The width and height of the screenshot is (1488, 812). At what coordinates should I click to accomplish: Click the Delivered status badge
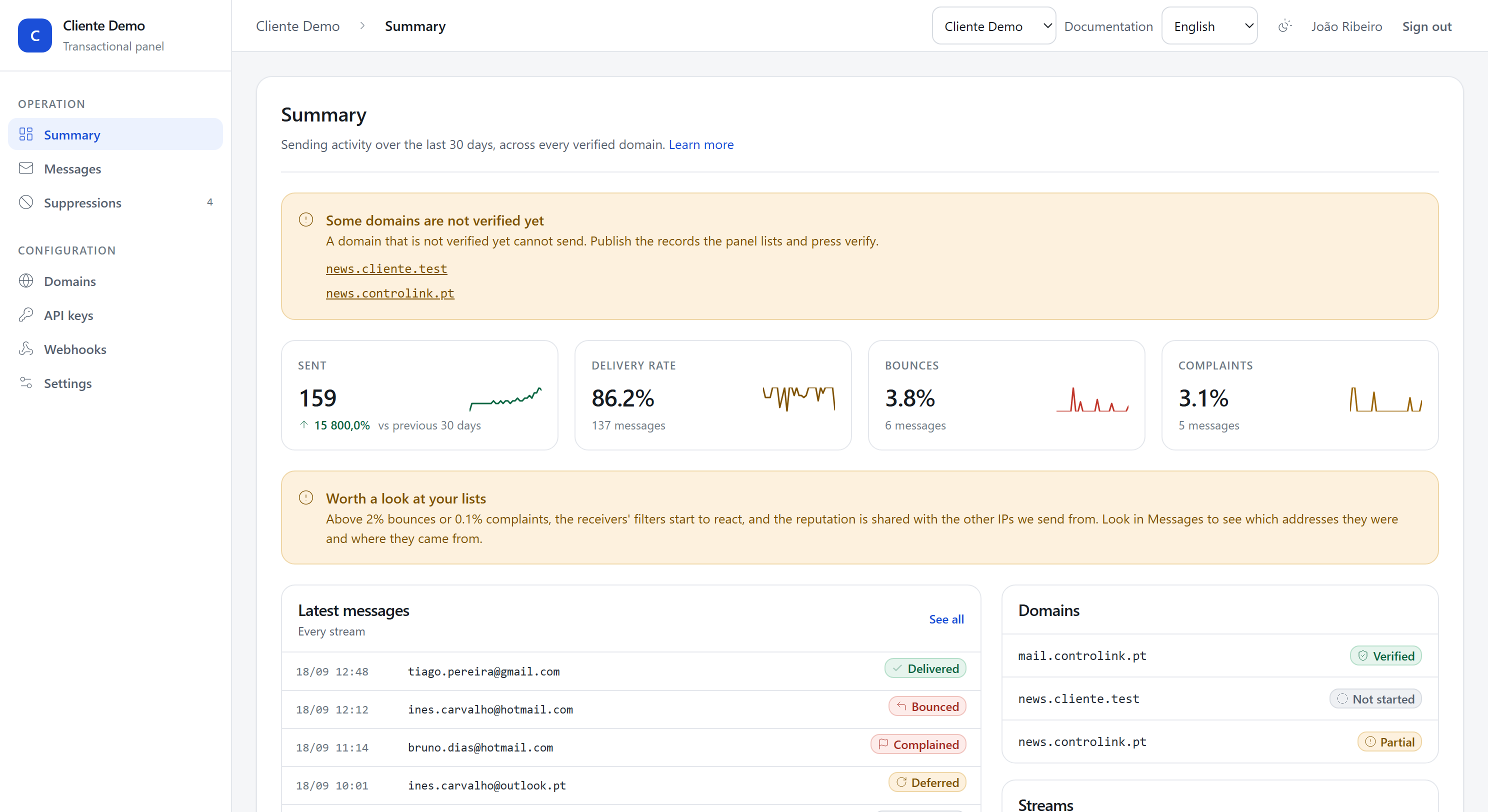(925, 668)
